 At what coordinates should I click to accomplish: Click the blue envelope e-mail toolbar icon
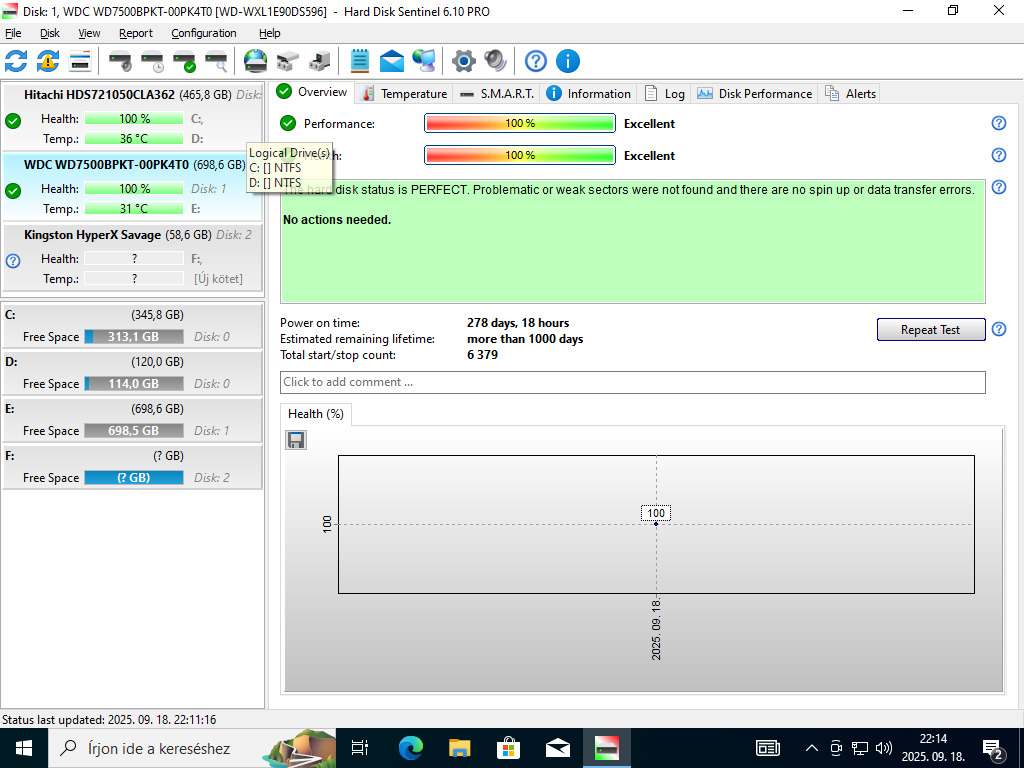pyautogui.click(x=391, y=61)
